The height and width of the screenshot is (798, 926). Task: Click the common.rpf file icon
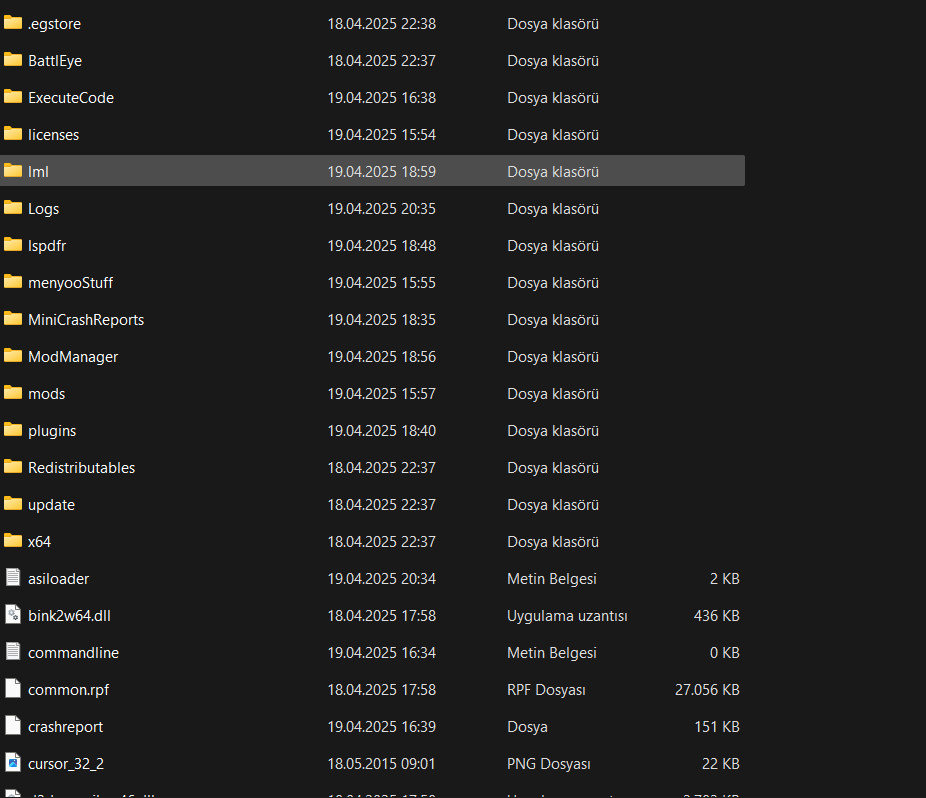tap(13, 689)
